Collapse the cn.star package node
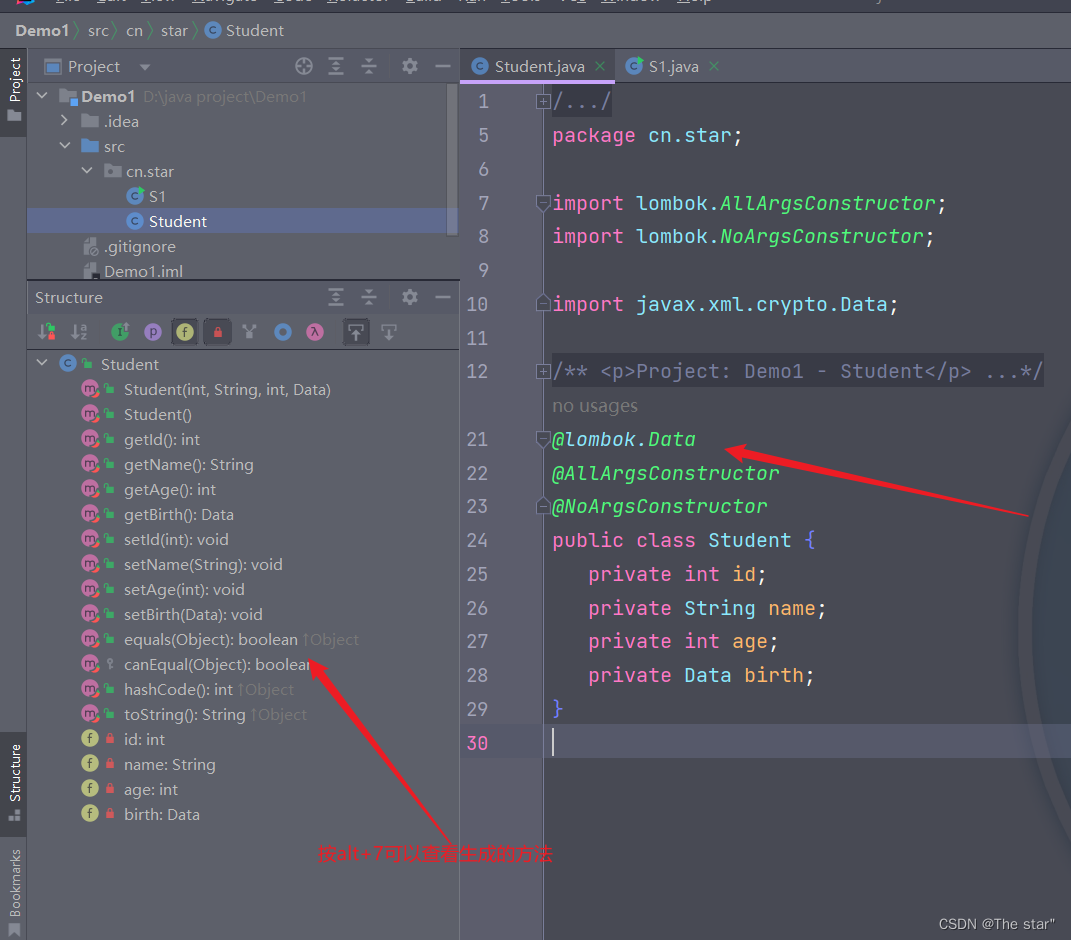1071x940 pixels. [x=88, y=171]
